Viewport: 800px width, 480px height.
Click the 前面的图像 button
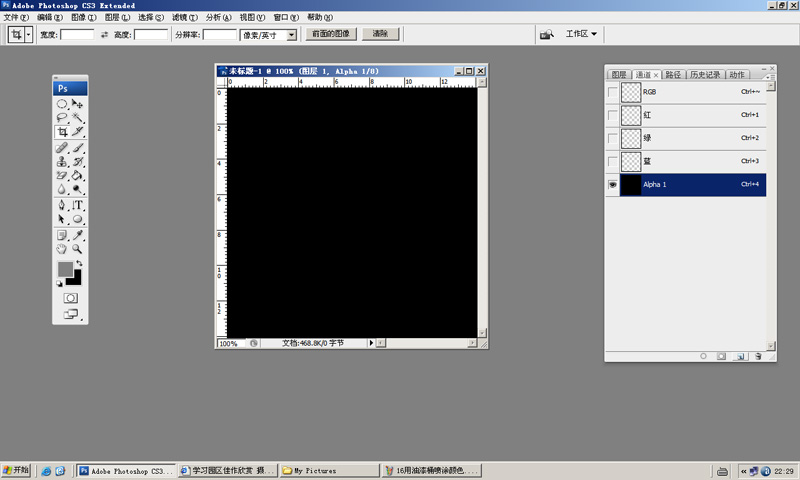pos(329,34)
